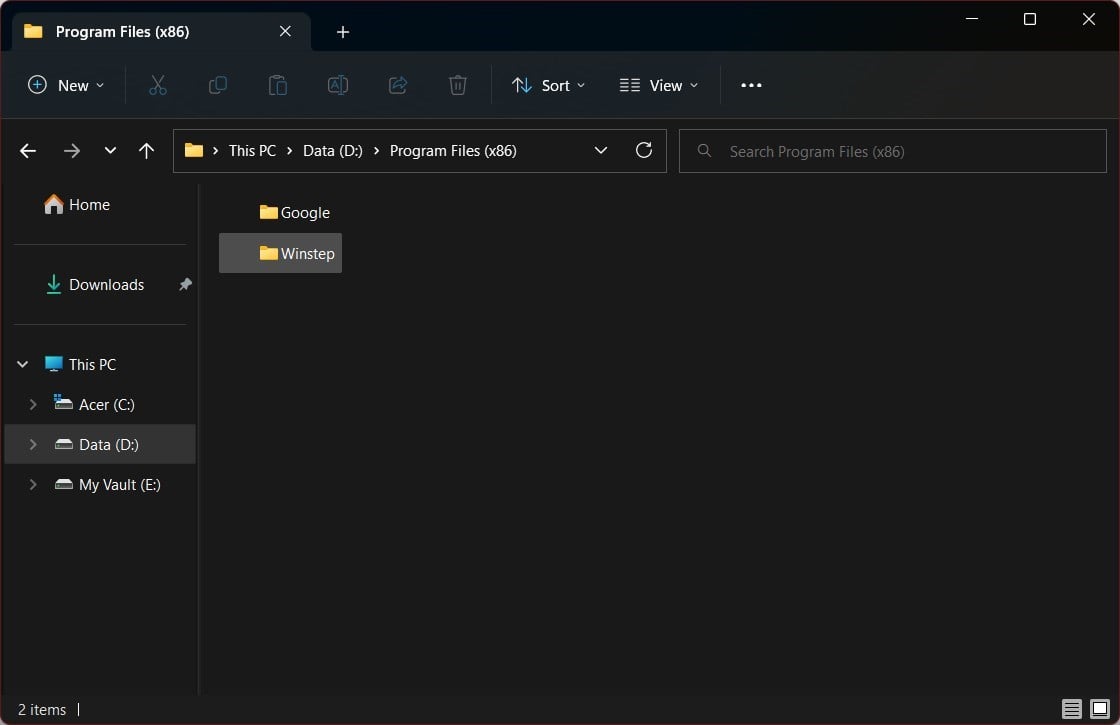
Task: Open the Sort dropdown menu
Action: [549, 85]
